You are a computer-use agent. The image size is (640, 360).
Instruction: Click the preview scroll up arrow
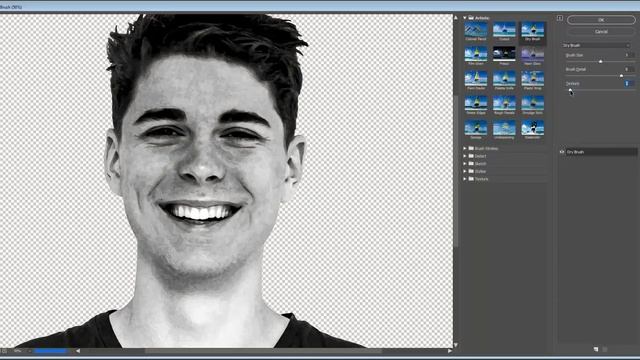pos(456,18)
